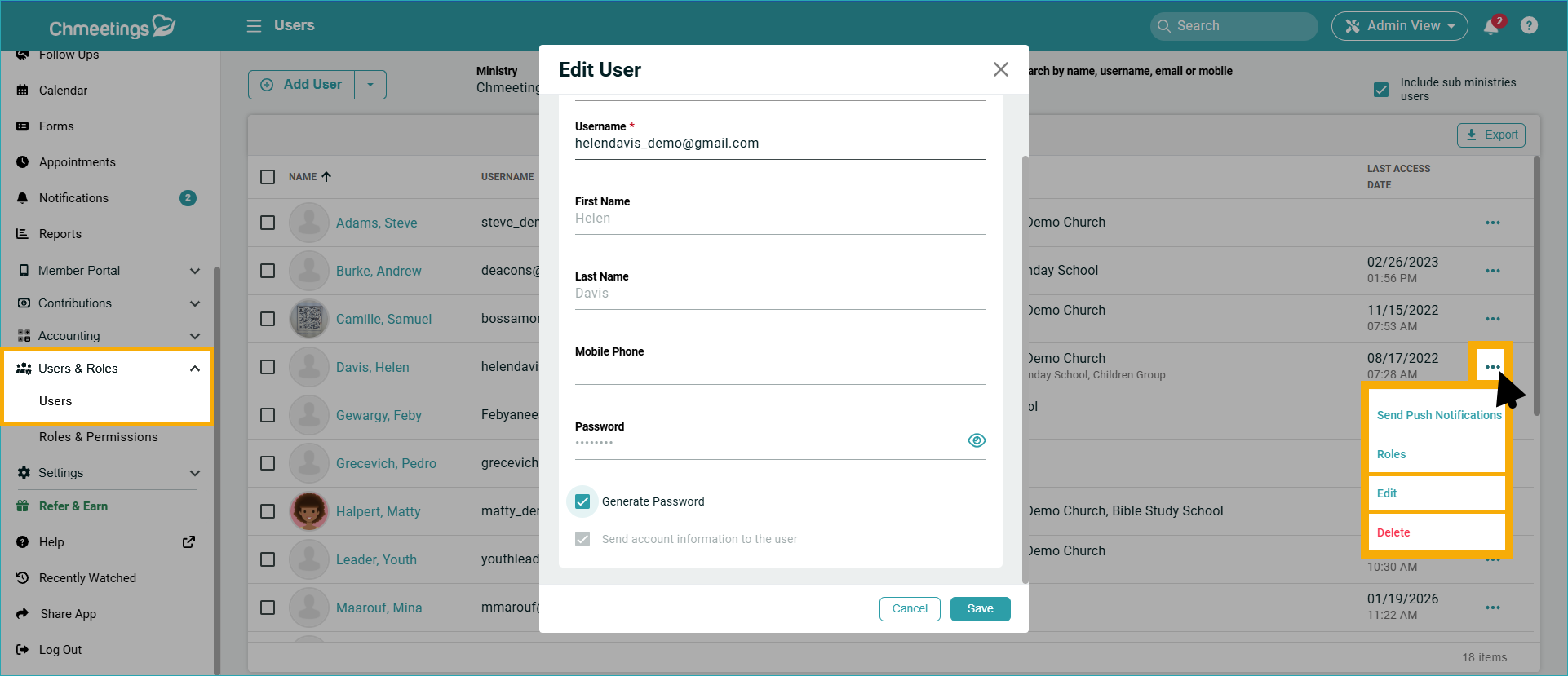Click the Log Out icon in sidebar
The image size is (1568, 676).
pos(23,650)
